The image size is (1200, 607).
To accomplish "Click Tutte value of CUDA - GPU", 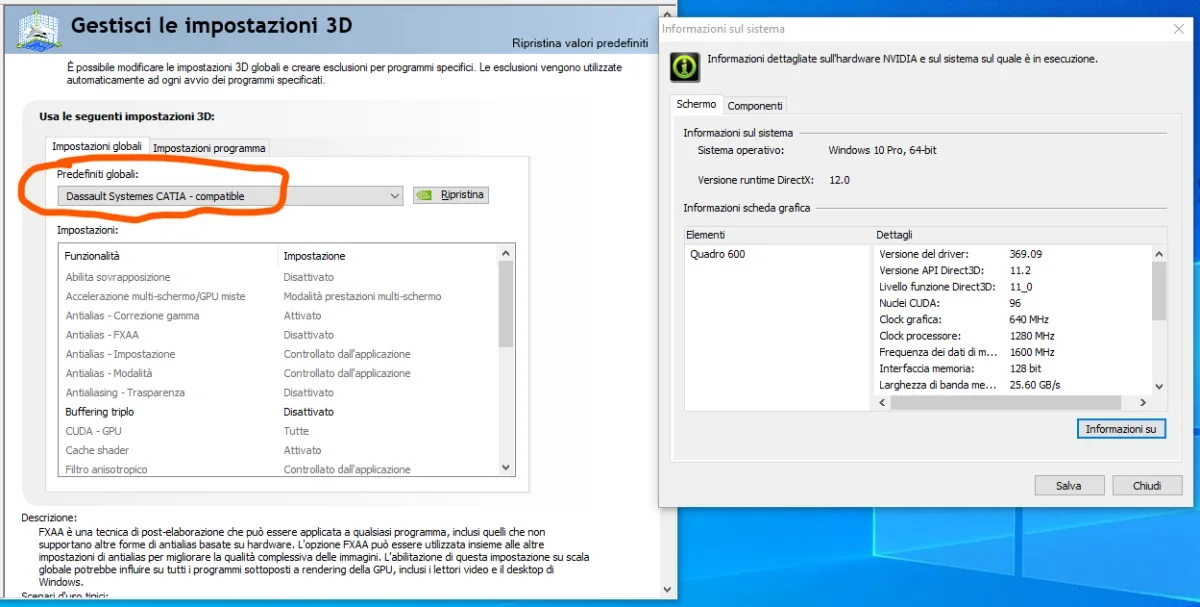I will click(x=296, y=431).
